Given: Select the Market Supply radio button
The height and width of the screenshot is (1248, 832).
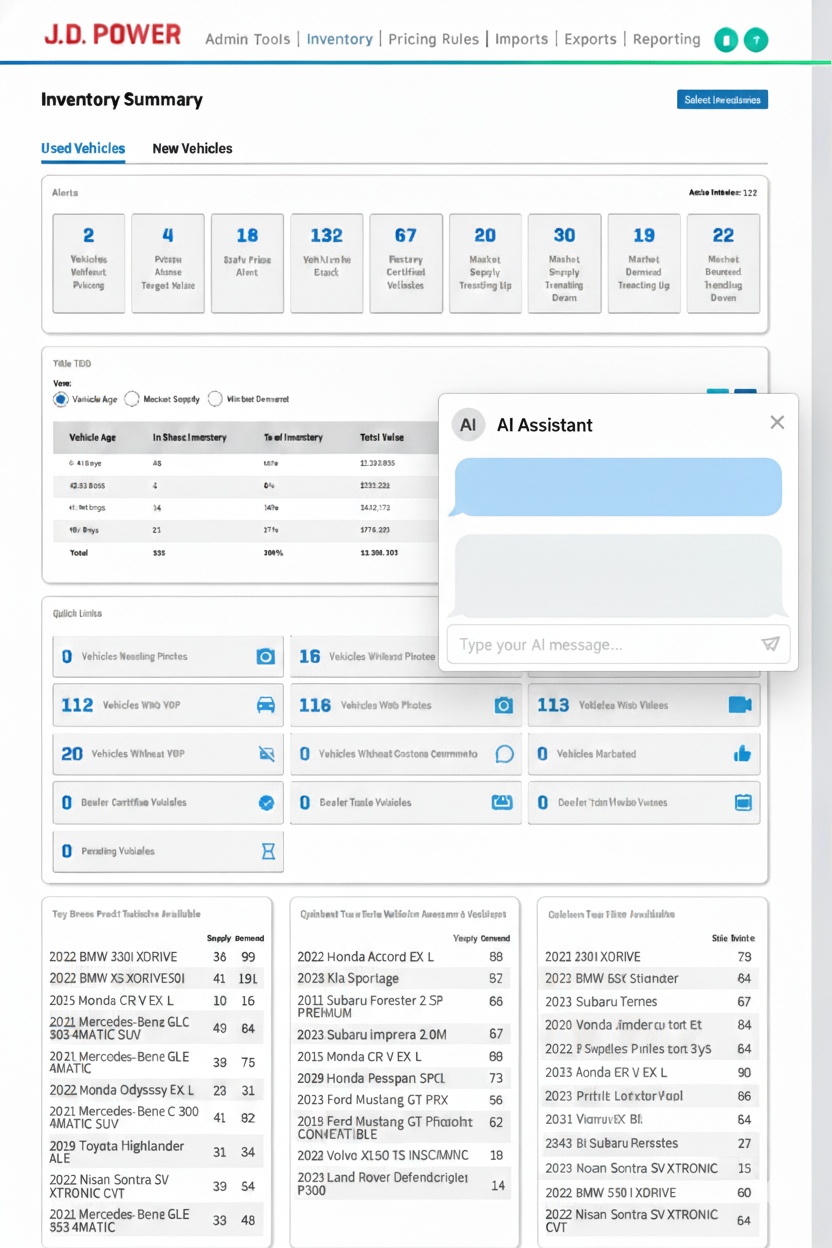Looking at the screenshot, I should click(132, 399).
